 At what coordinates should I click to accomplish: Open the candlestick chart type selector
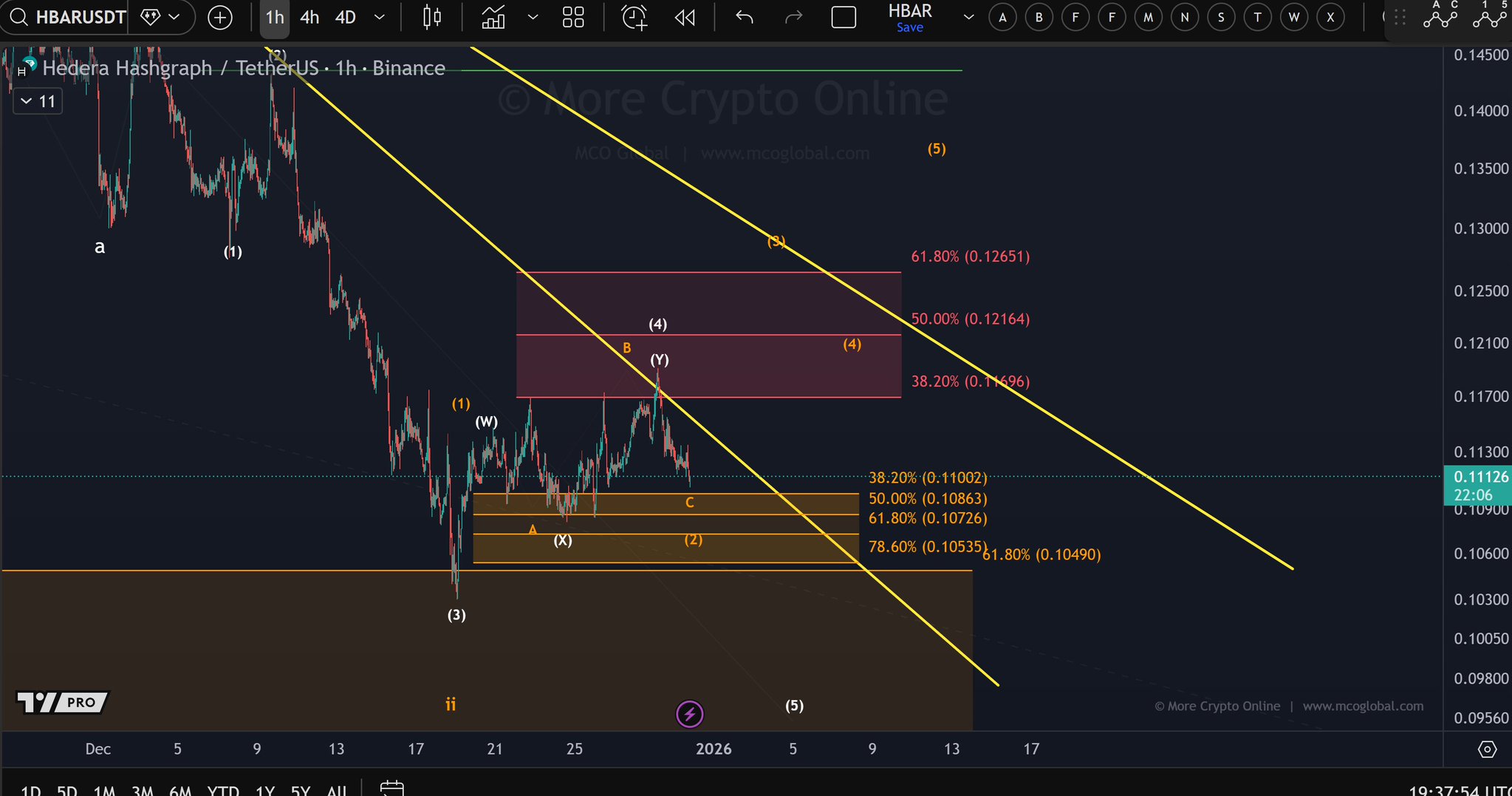432,17
